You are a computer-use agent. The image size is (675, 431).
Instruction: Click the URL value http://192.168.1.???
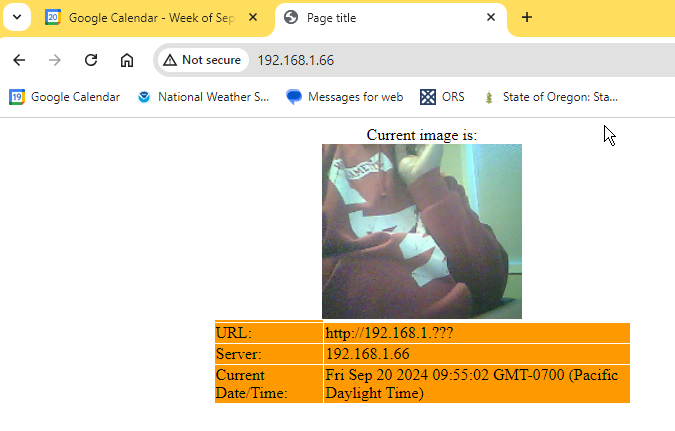[395, 332]
